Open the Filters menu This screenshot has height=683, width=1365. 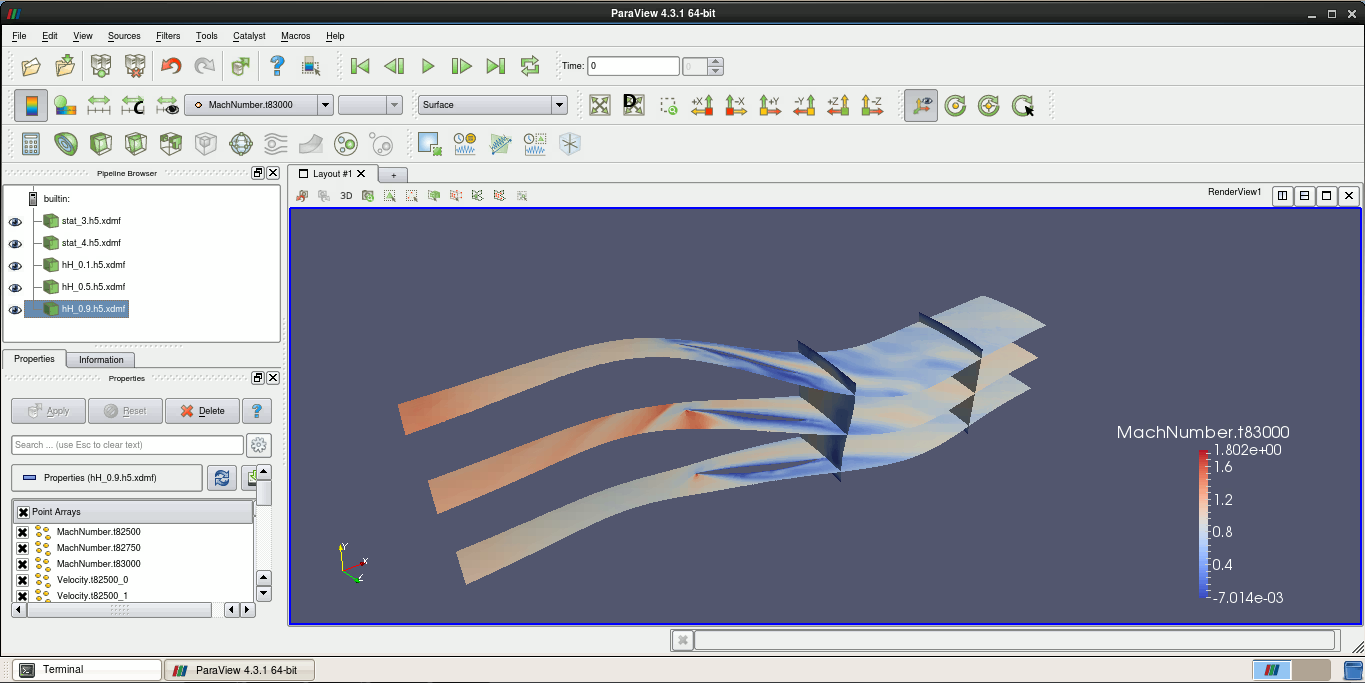(168, 36)
